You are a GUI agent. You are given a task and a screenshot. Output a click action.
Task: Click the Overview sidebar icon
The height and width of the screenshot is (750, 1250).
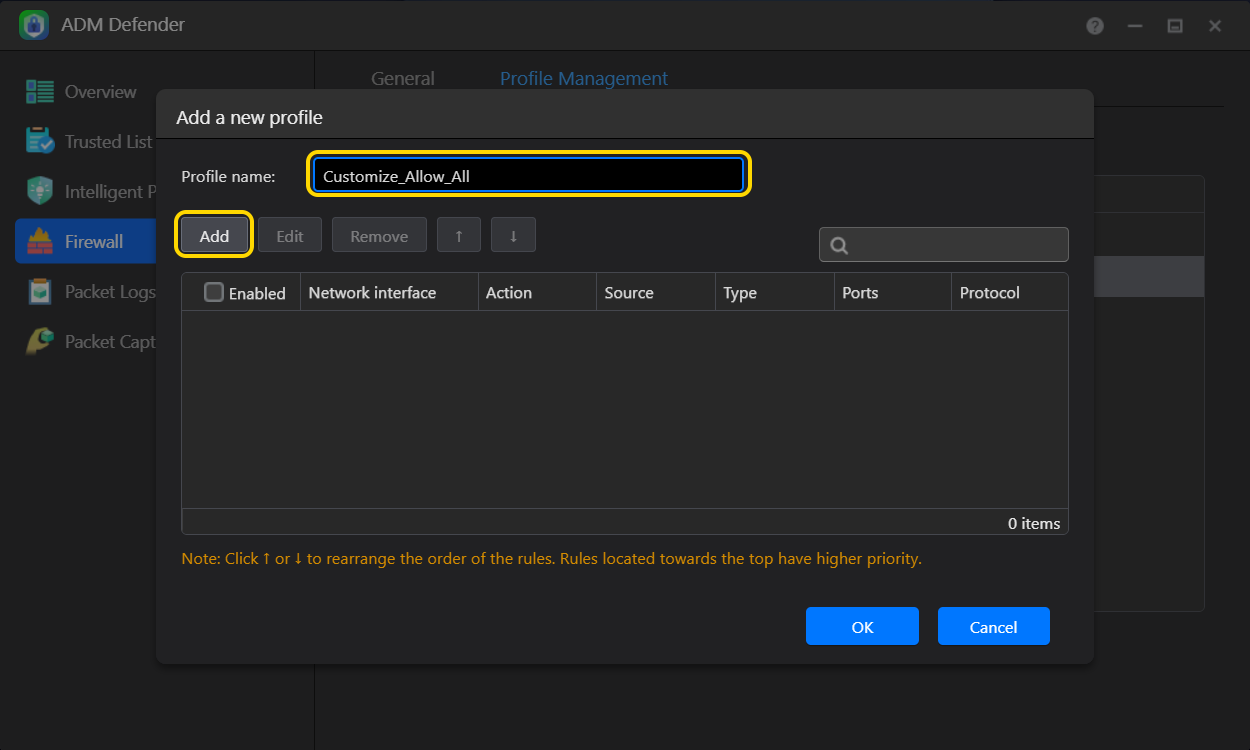point(40,92)
